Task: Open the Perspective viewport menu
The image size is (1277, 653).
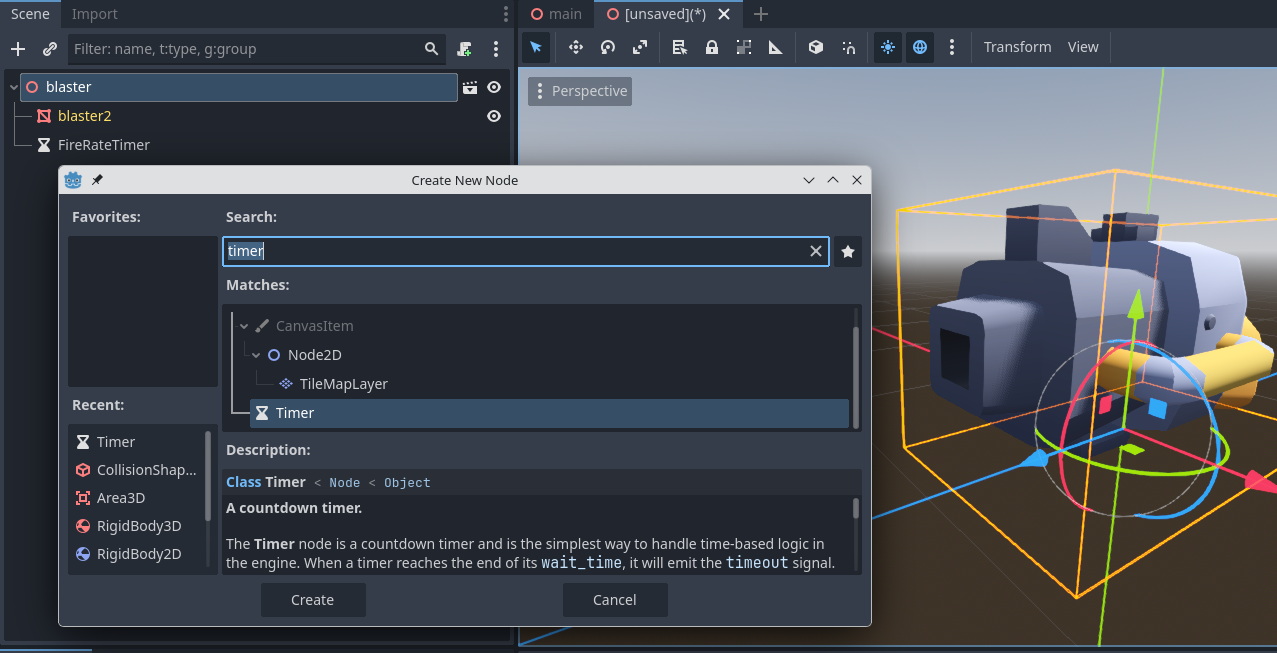Action: coord(580,91)
